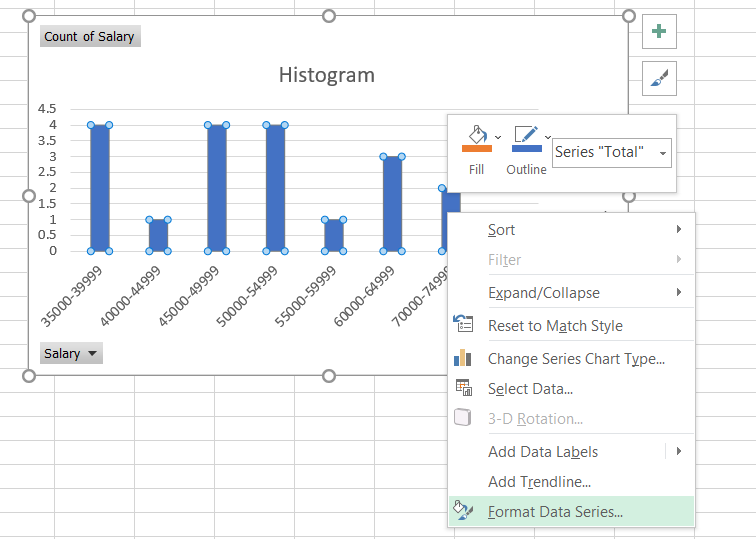Click the Histogram chart title
This screenshot has width=756, height=539.
coord(326,75)
